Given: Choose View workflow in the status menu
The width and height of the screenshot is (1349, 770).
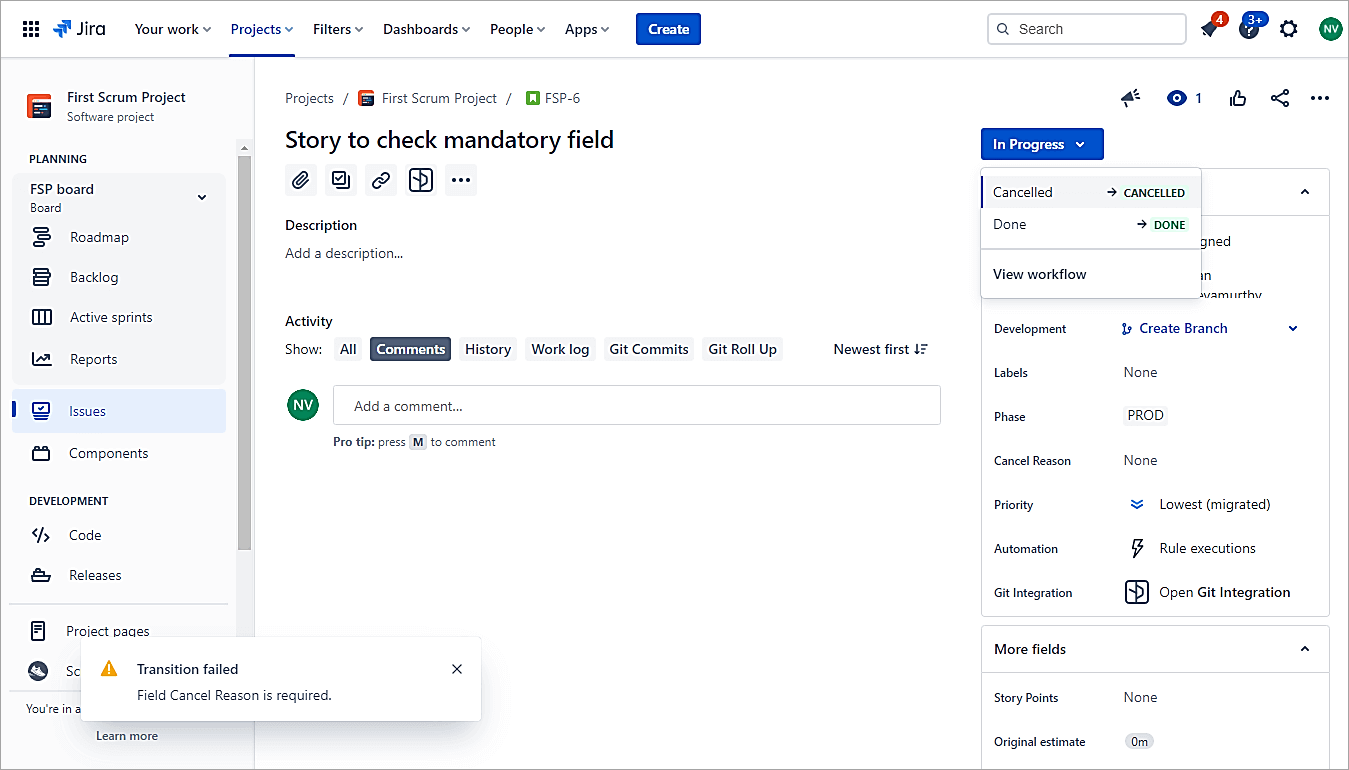Looking at the screenshot, I should tap(1039, 274).
